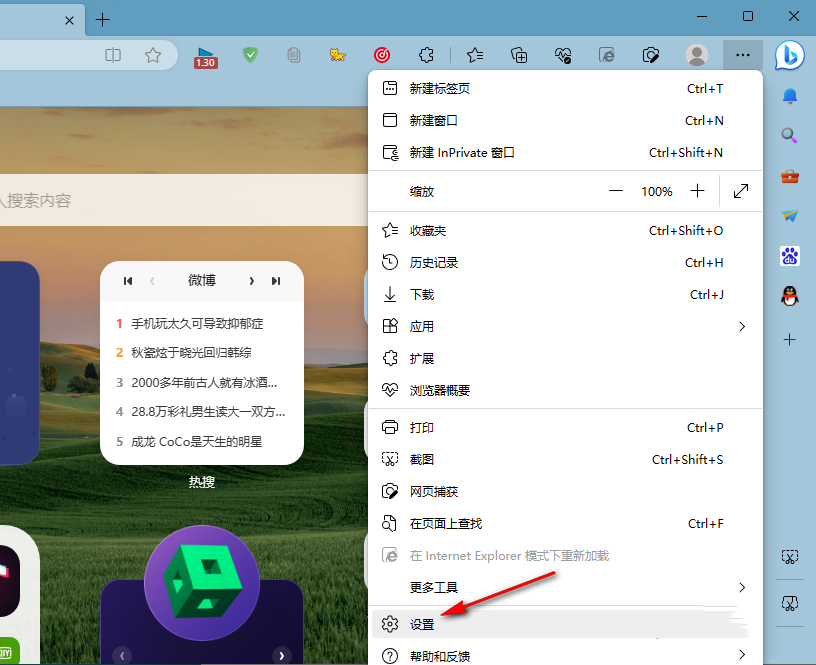Select 新建窗口 menu item
Image resolution: width=816 pixels, height=665 pixels.
click(x=565, y=120)
